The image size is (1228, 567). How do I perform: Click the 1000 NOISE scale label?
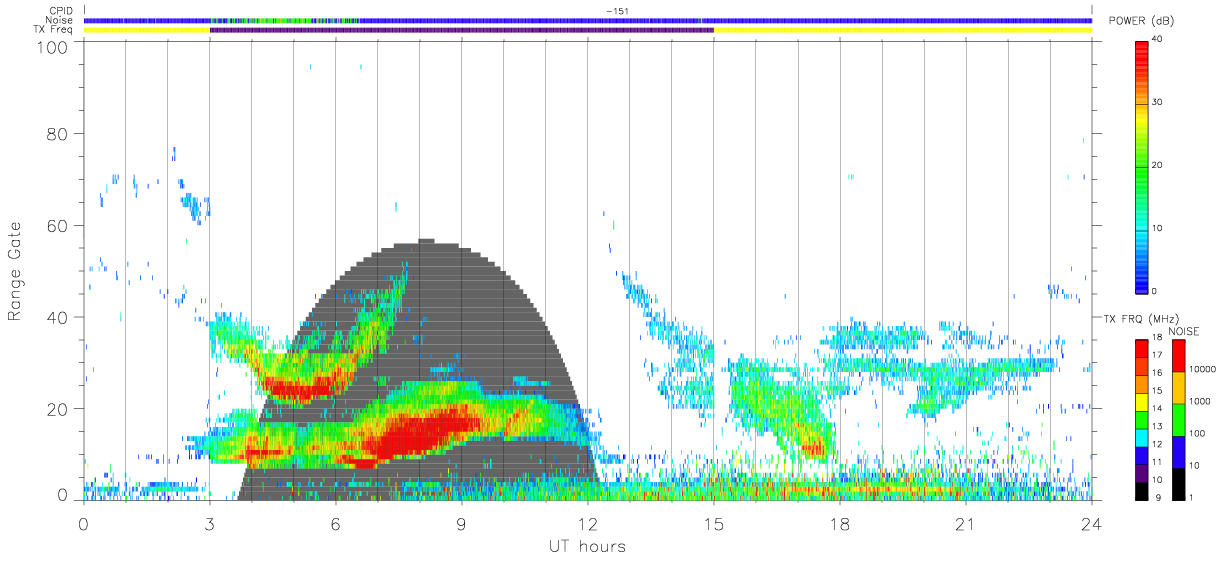[1201, 401]
